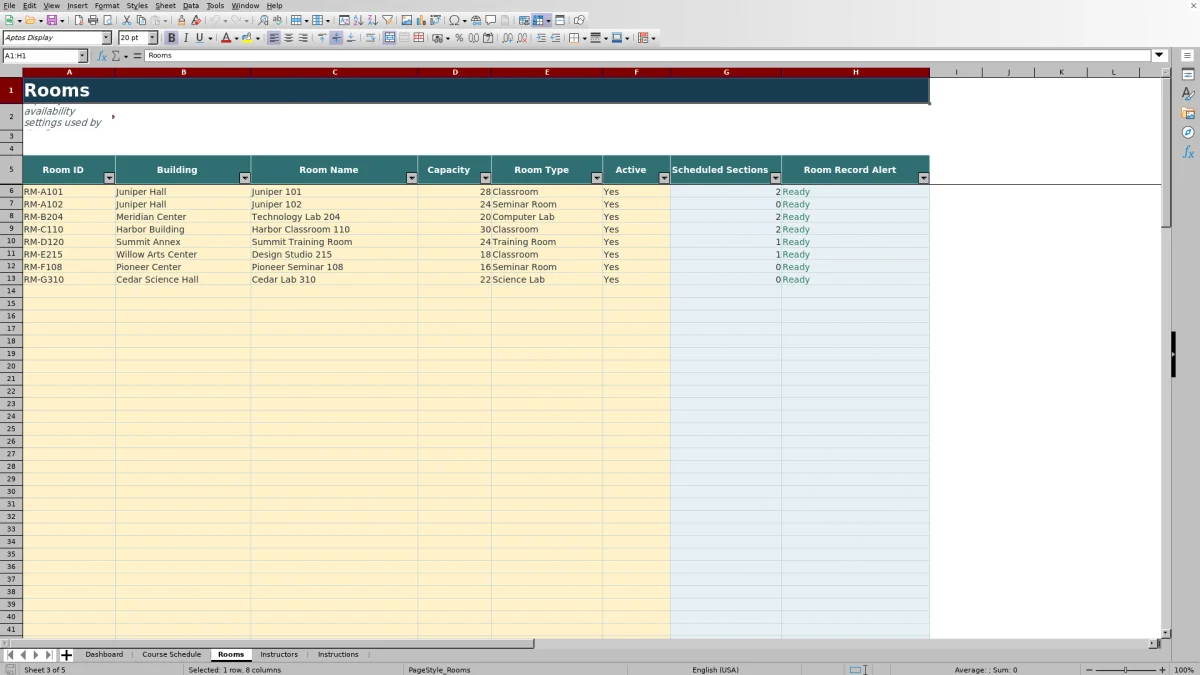Viewport: 1200px width, 675px height.
Task: Click the Function Wizard fx icon
Action: point(102,56)
